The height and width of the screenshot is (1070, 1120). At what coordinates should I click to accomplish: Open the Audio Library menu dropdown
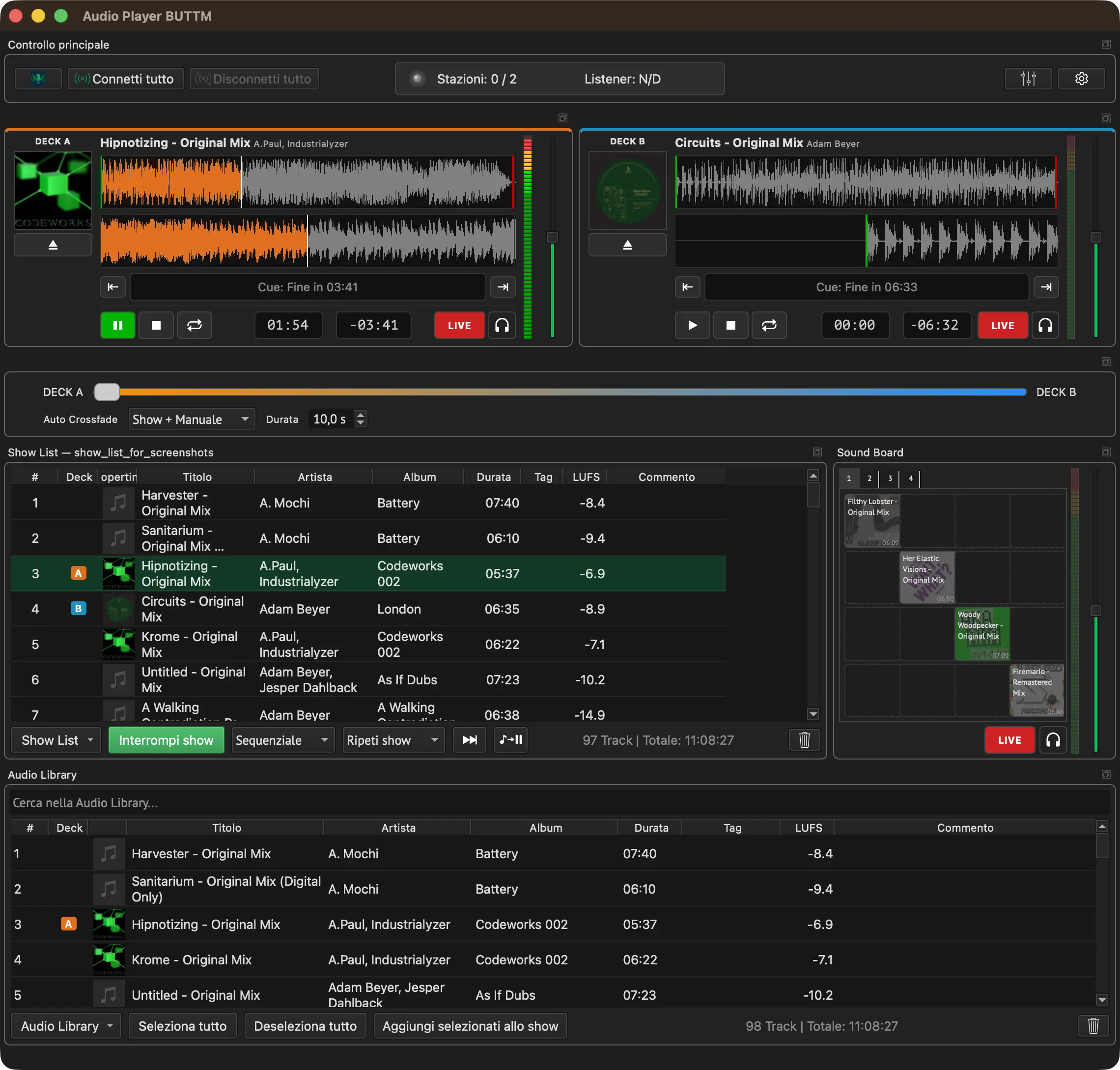66,1026
